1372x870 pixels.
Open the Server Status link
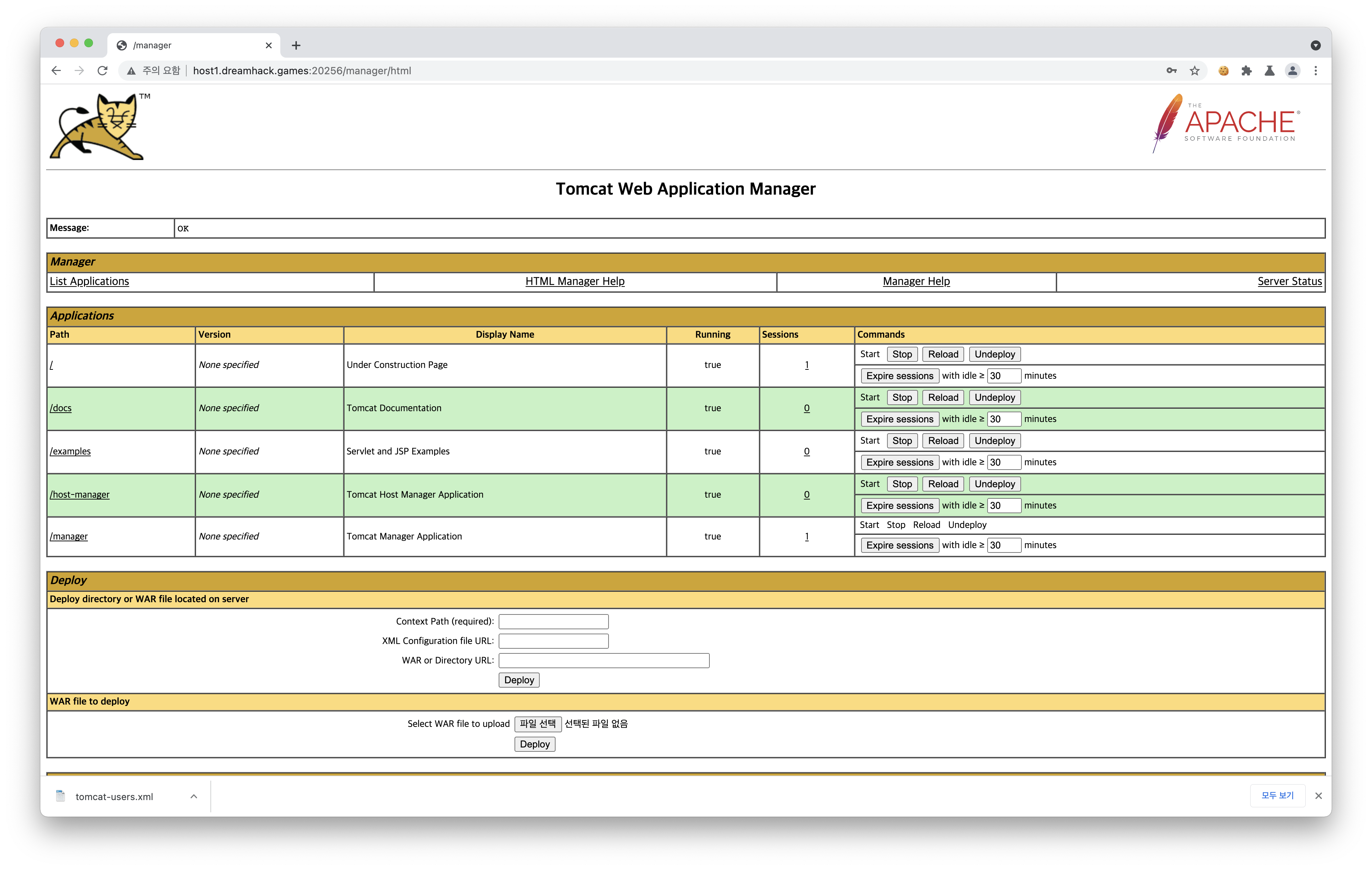(x=1289, y=281)
